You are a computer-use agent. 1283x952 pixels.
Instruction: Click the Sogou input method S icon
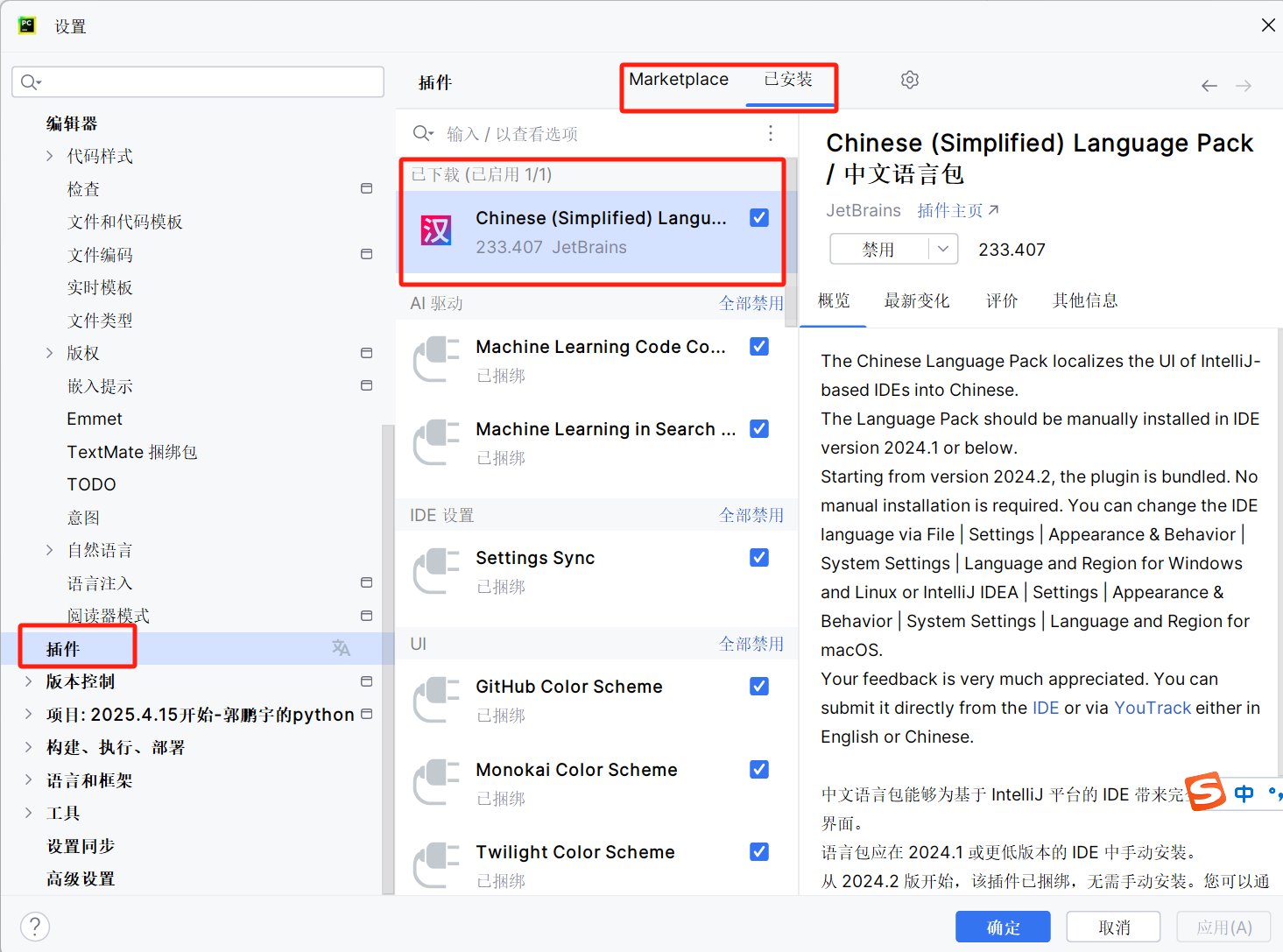click(1206, 792)
